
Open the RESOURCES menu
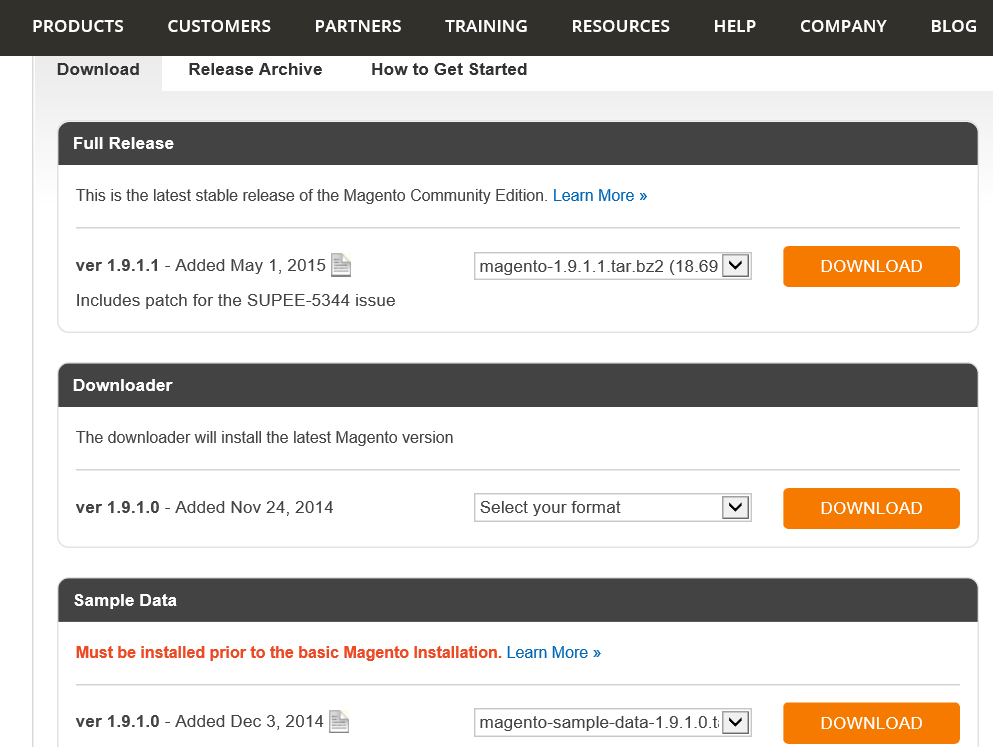point(621,27)
